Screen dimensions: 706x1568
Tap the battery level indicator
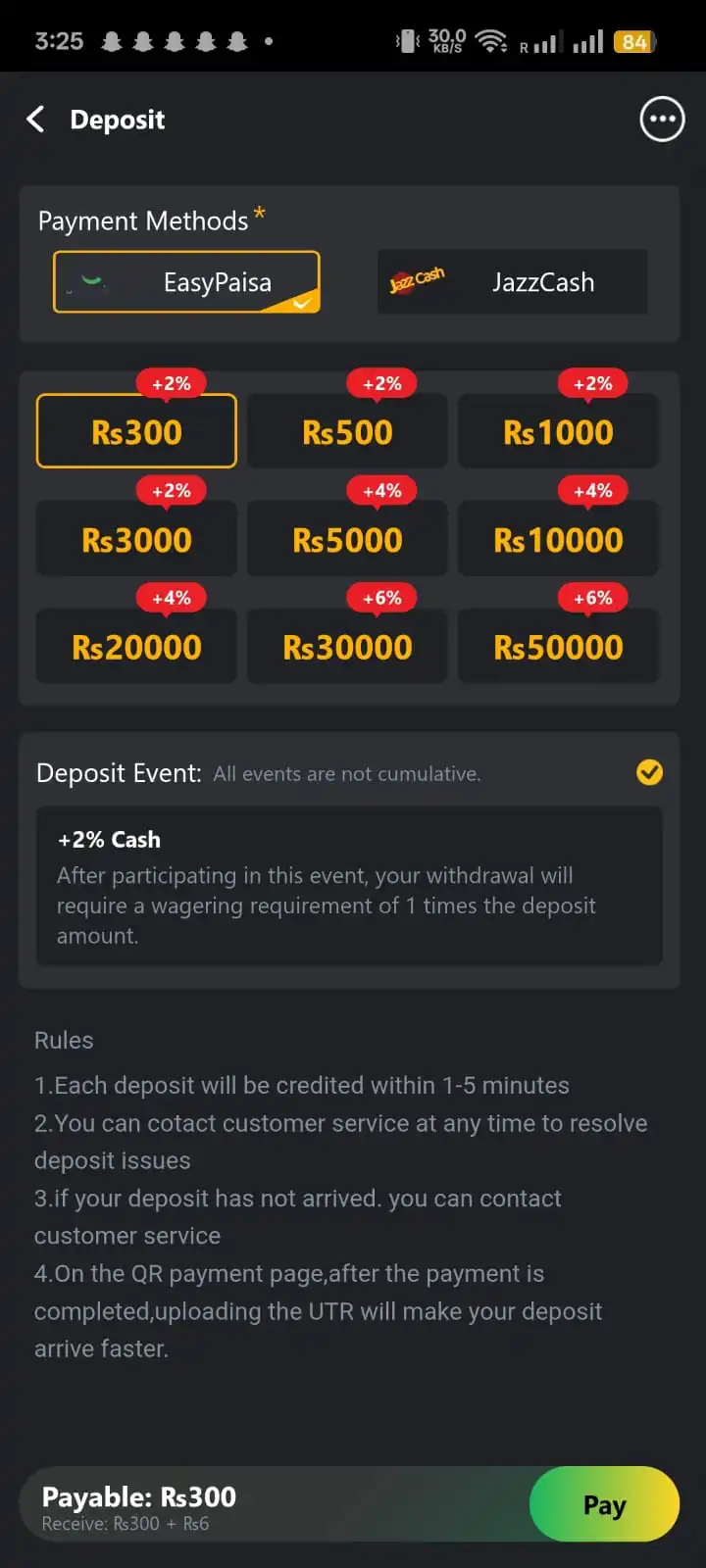pos(634,42)
